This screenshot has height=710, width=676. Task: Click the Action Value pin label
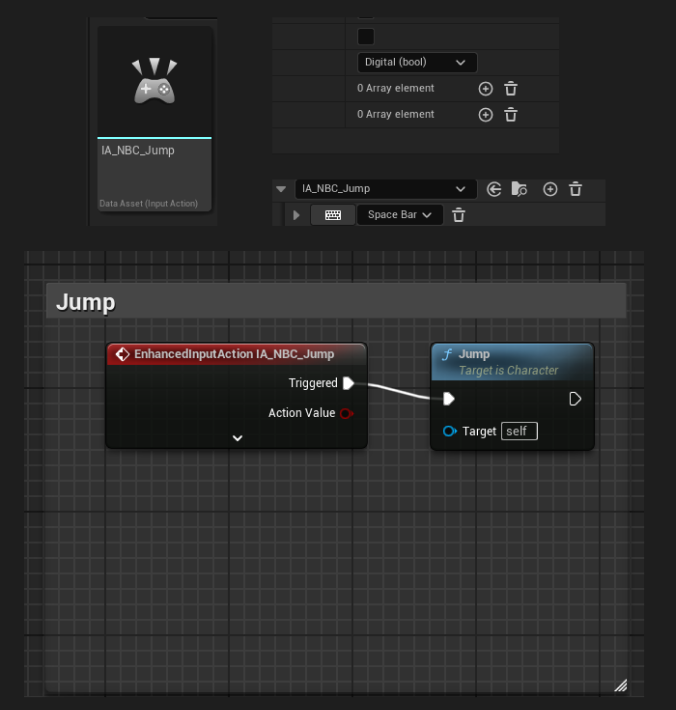302,413
